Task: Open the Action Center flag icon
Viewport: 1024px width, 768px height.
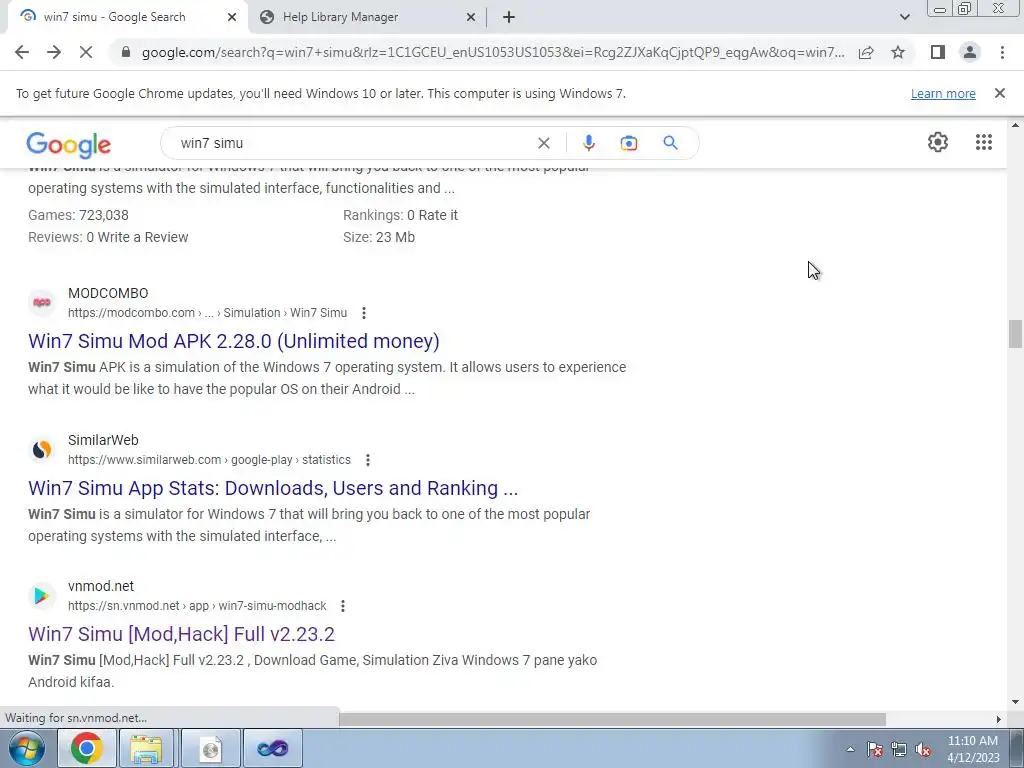Action: (875, 749)
